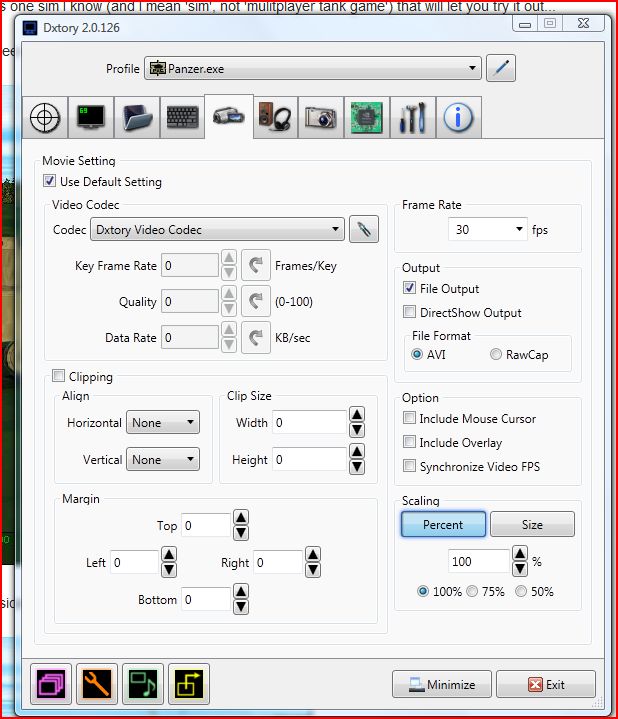Click the pencil edit profile icon

point(501,68)
